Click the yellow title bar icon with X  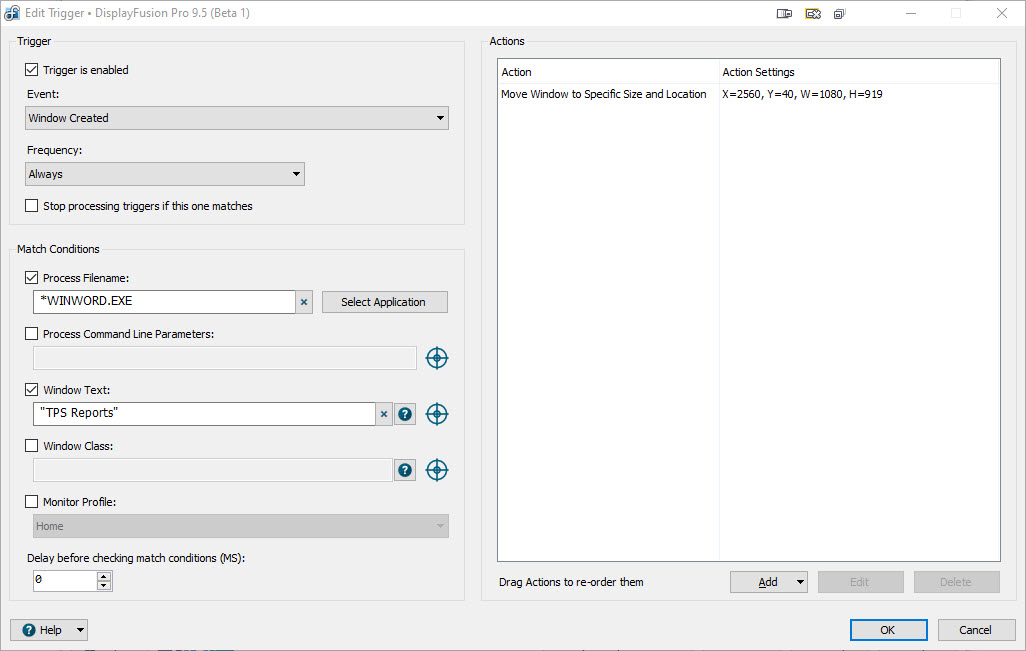[x=813, y=13]
